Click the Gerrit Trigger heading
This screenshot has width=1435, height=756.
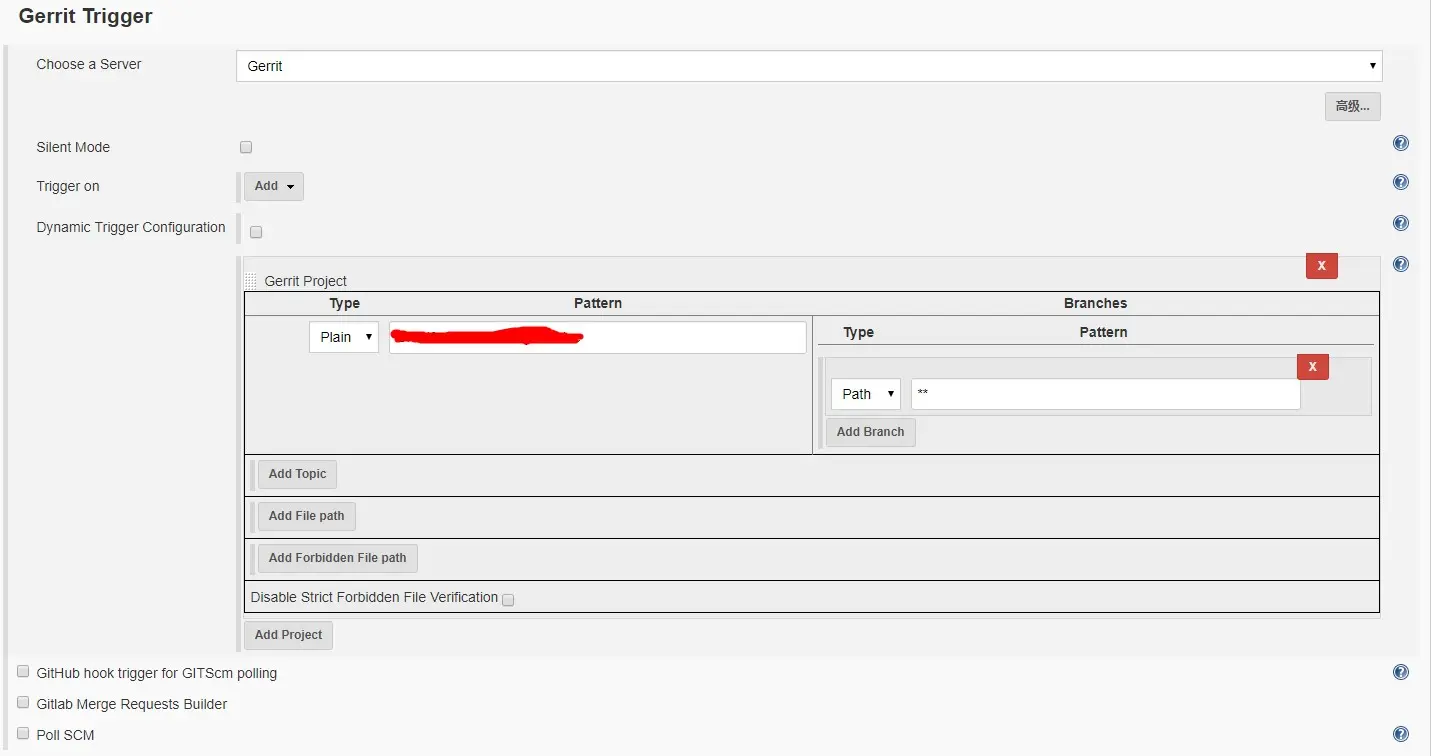tap(86, 17)
